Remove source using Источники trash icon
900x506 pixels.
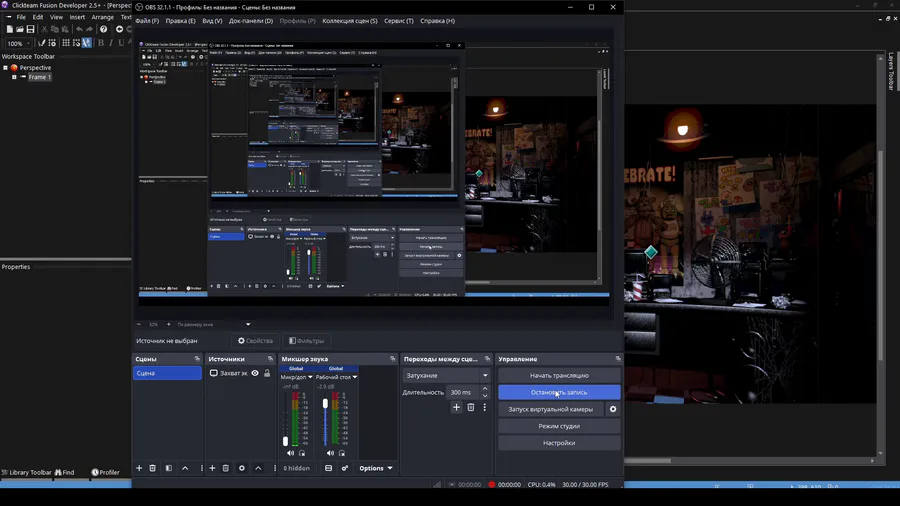pyautogui.click(x=226, y=468)
